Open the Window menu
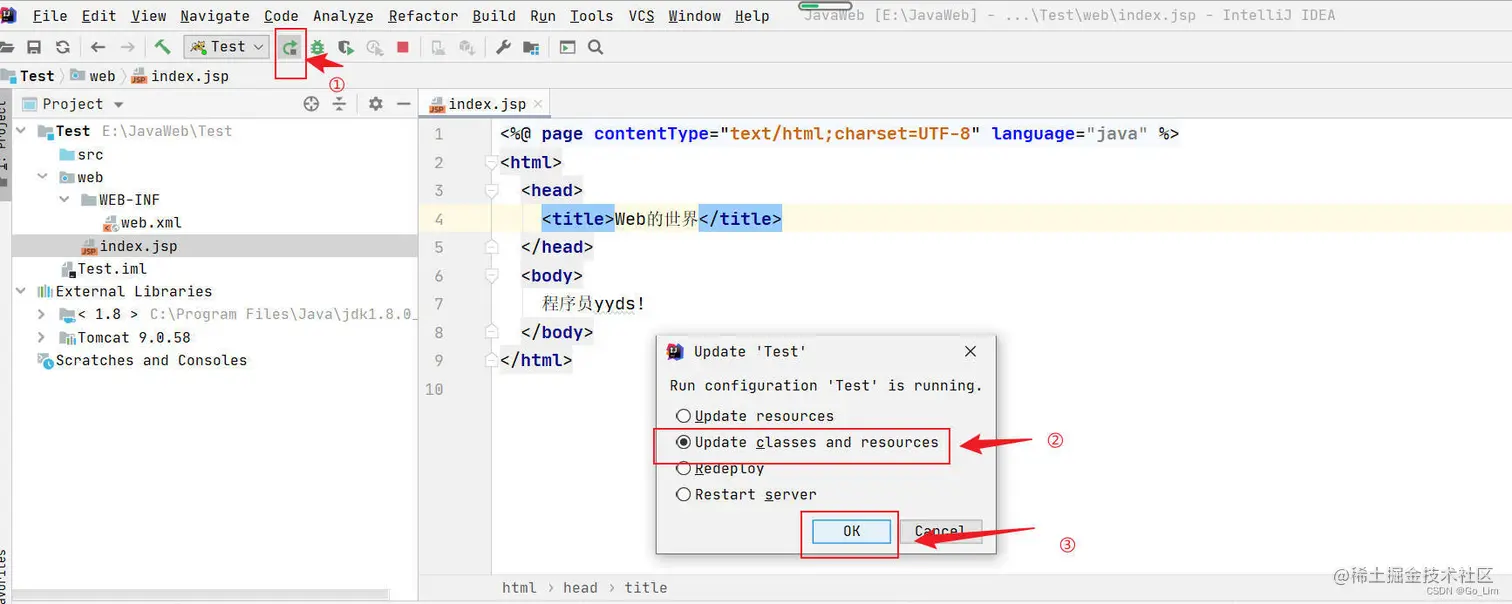 tap(694, 16)
